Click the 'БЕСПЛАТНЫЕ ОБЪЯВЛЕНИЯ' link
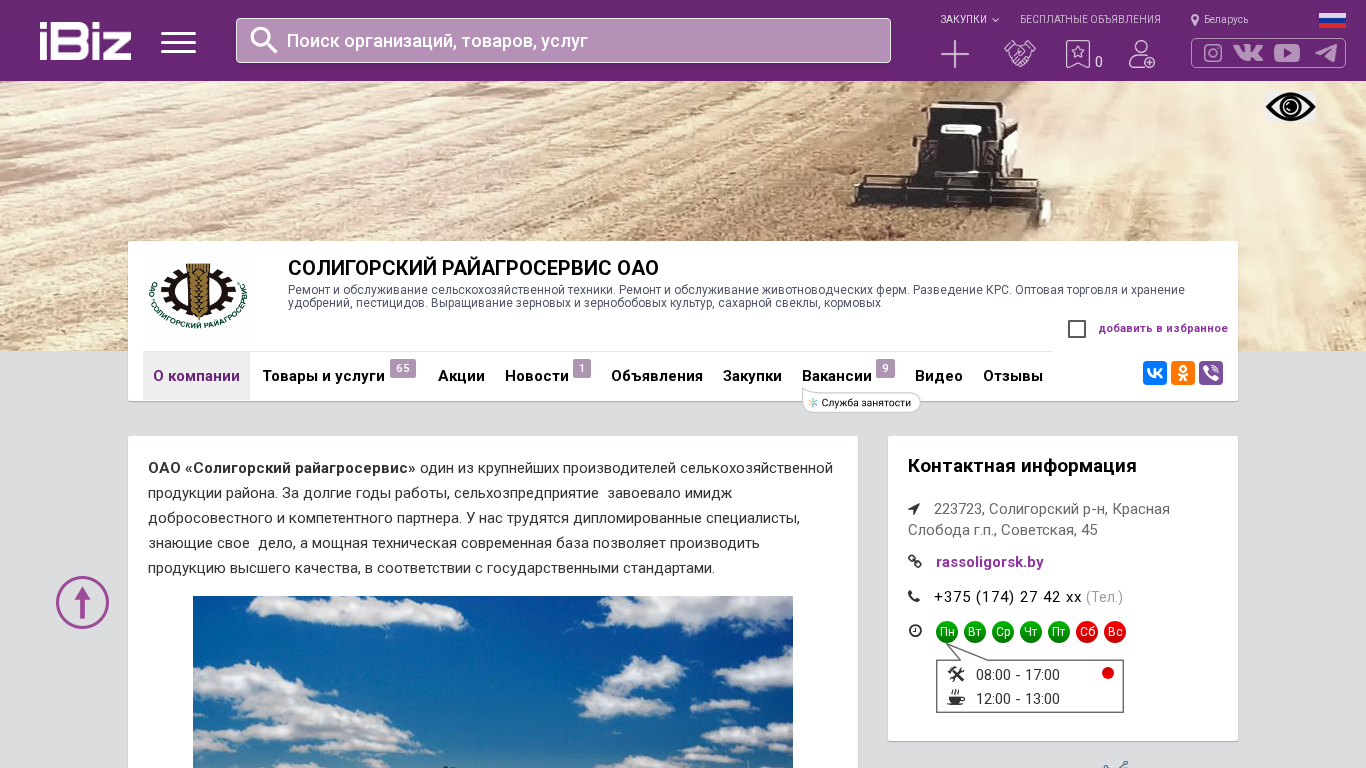Screen dimensions: 1366x768 [1090, 20]
